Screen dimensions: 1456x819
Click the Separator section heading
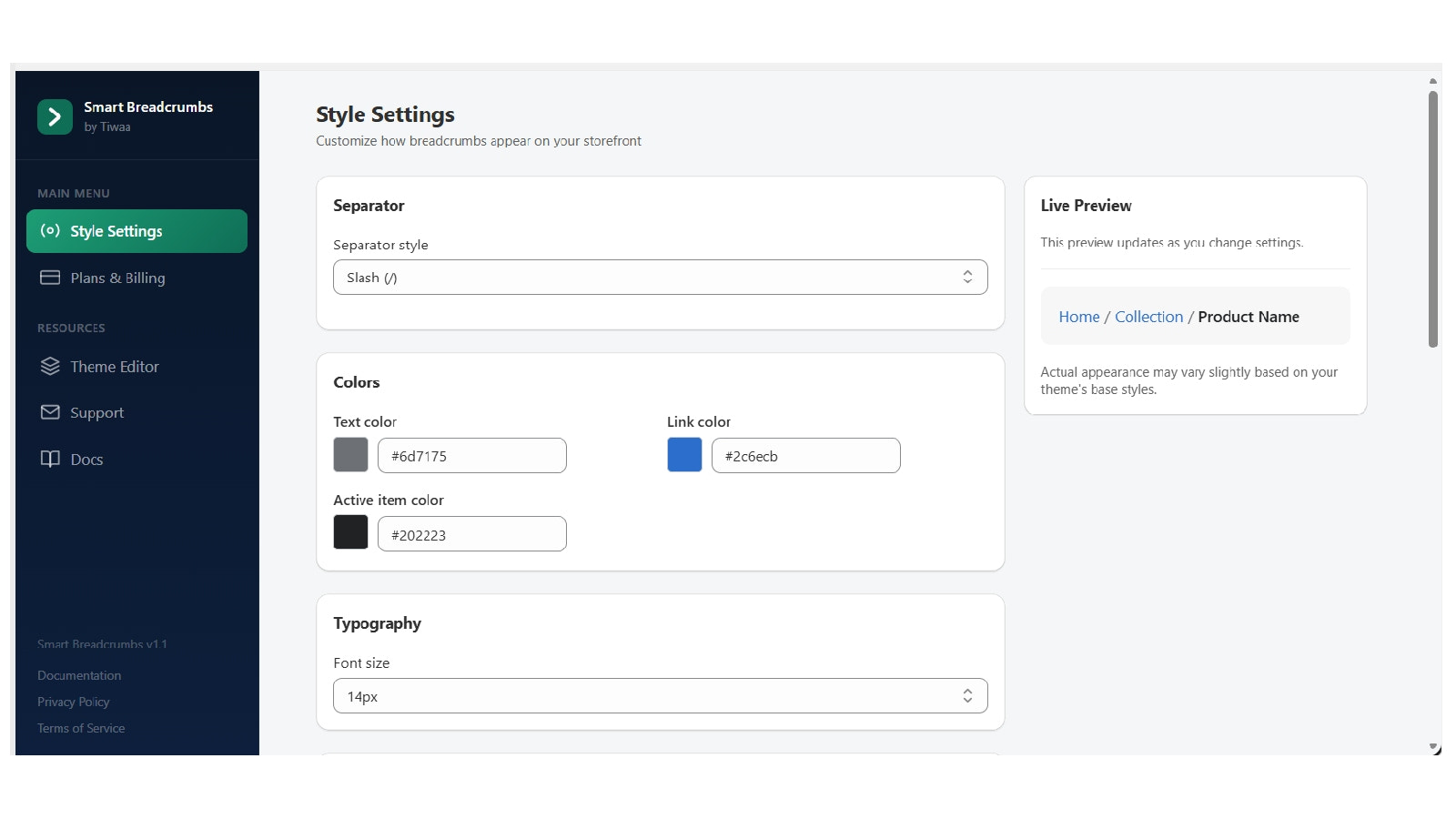point(369,206)
